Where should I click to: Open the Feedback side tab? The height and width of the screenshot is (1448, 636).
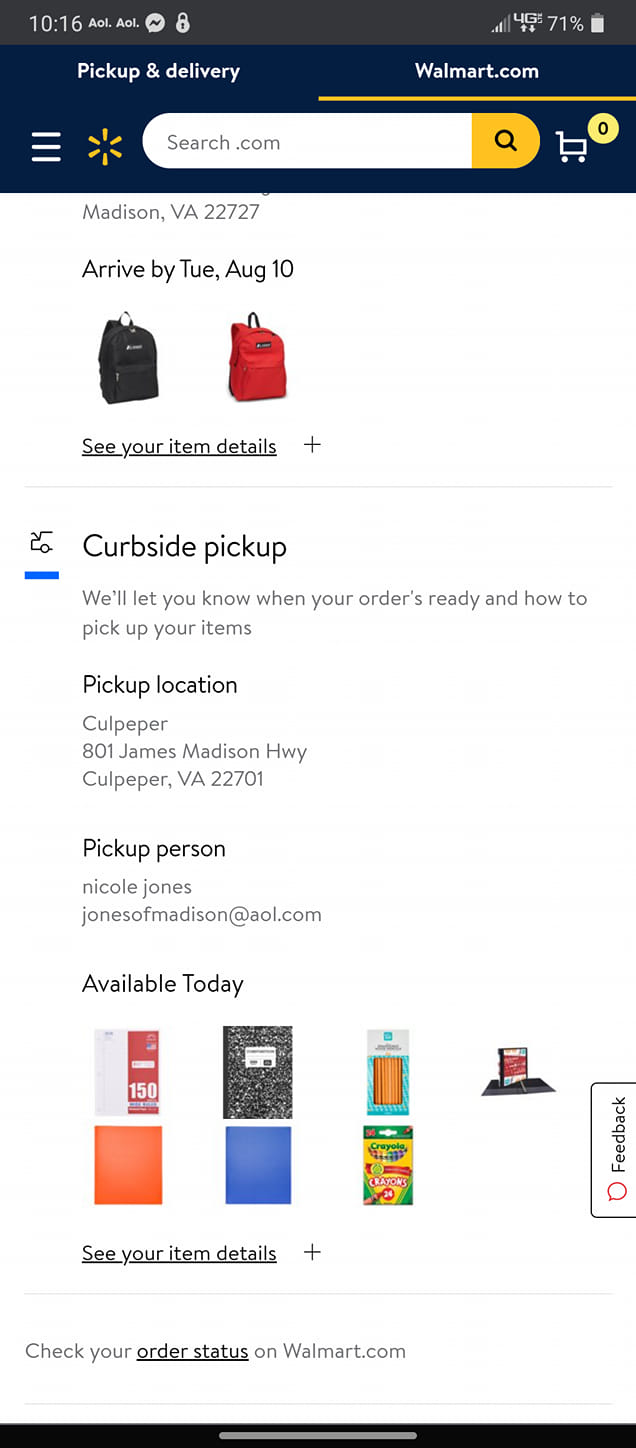coord(614,1150)
